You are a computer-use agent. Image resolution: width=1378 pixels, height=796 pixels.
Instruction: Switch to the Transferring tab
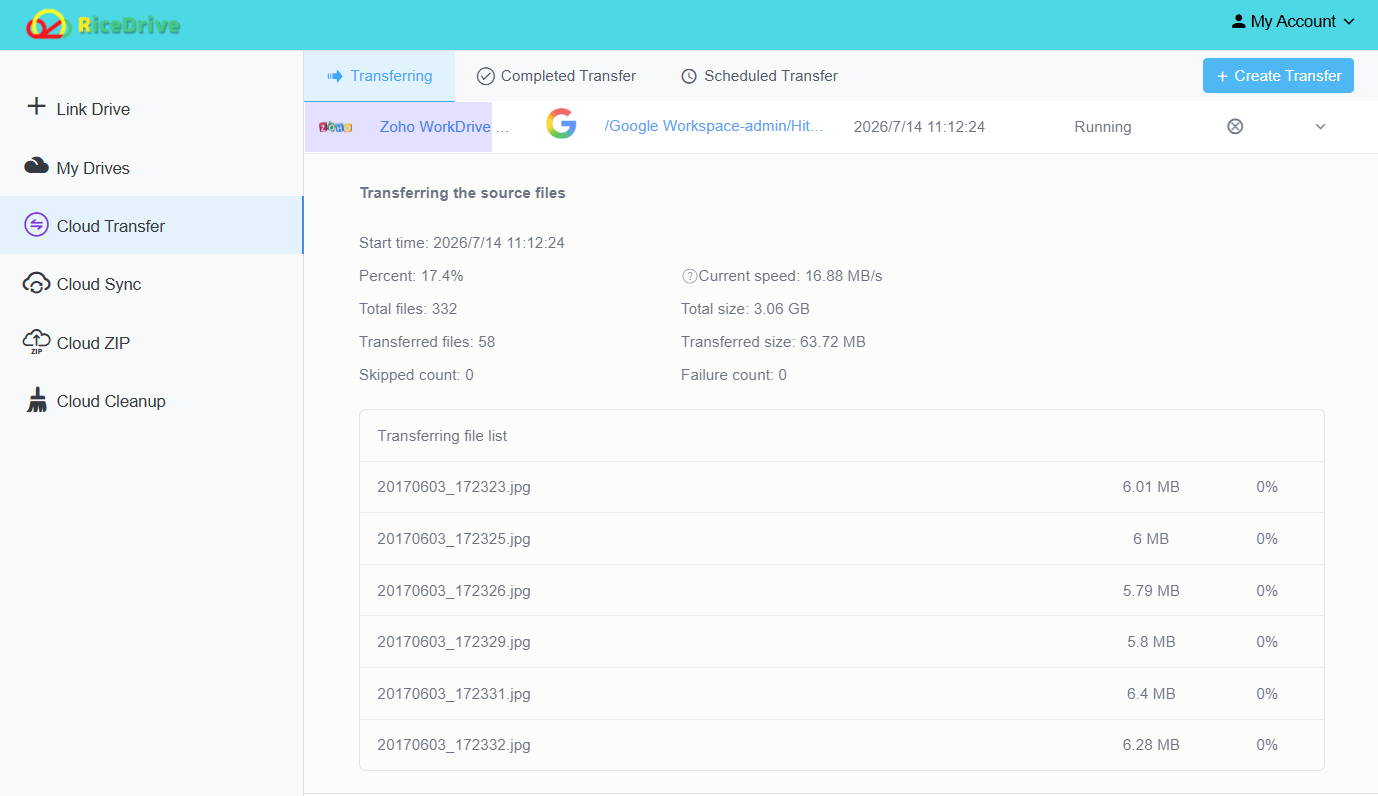[379, 76]
